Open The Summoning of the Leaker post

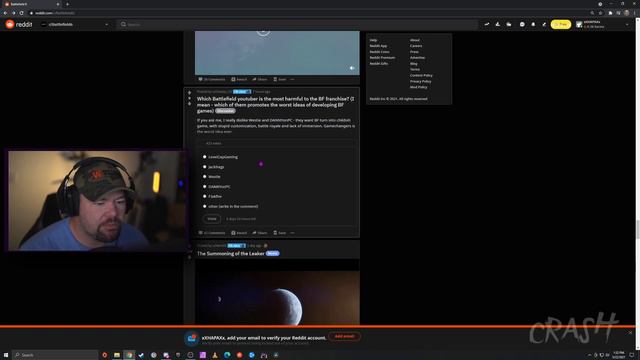[x=231, y=253]
